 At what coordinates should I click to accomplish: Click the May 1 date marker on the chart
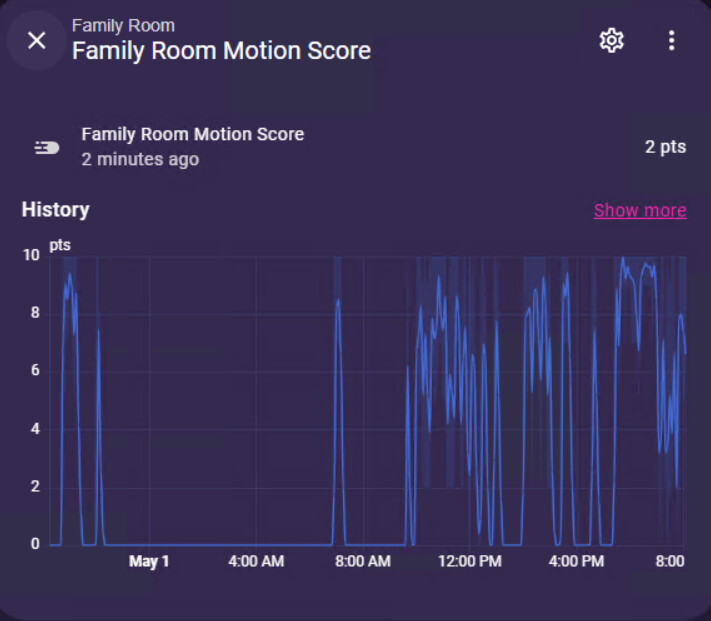pyautogui.click(x=149, y=562)
